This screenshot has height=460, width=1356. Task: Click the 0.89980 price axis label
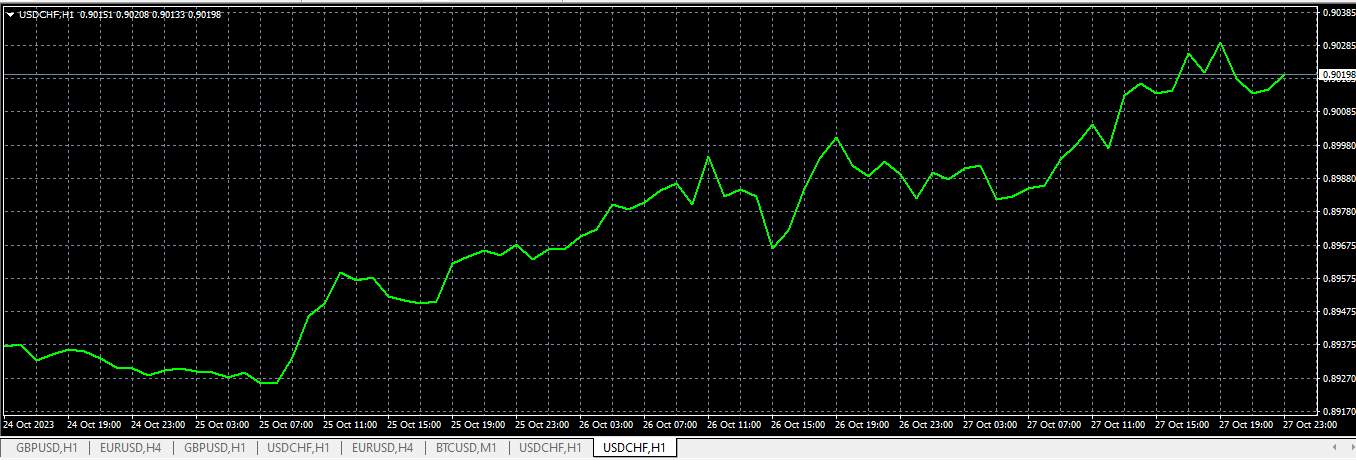pyautogui.click(x=1338, y=146)
